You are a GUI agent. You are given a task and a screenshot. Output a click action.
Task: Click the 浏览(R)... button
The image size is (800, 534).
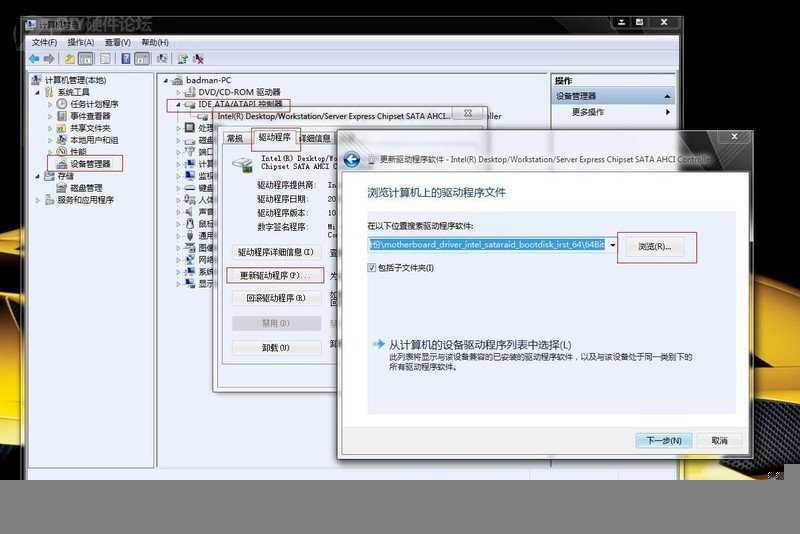click(x=655, y=247)
